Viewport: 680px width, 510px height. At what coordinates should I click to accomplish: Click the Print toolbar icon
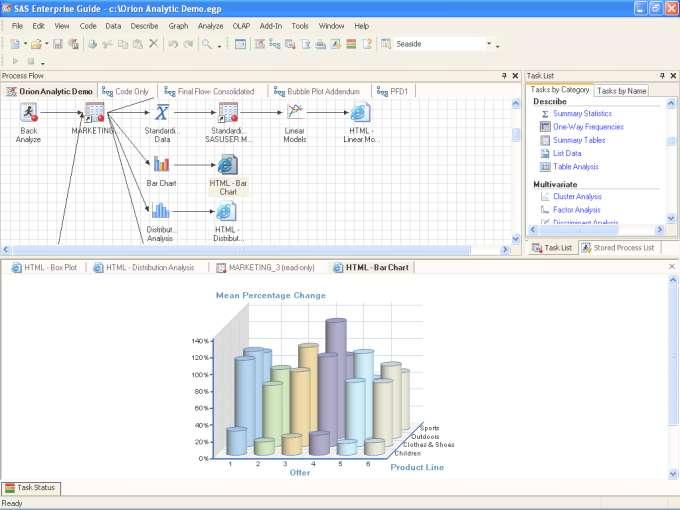[92, 44]
